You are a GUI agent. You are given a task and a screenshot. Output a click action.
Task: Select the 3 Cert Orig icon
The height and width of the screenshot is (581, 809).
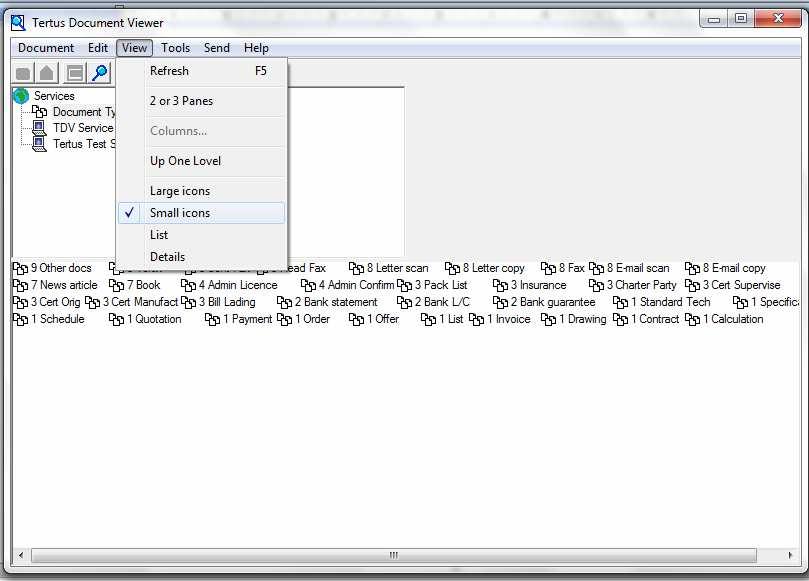[21, 302]
